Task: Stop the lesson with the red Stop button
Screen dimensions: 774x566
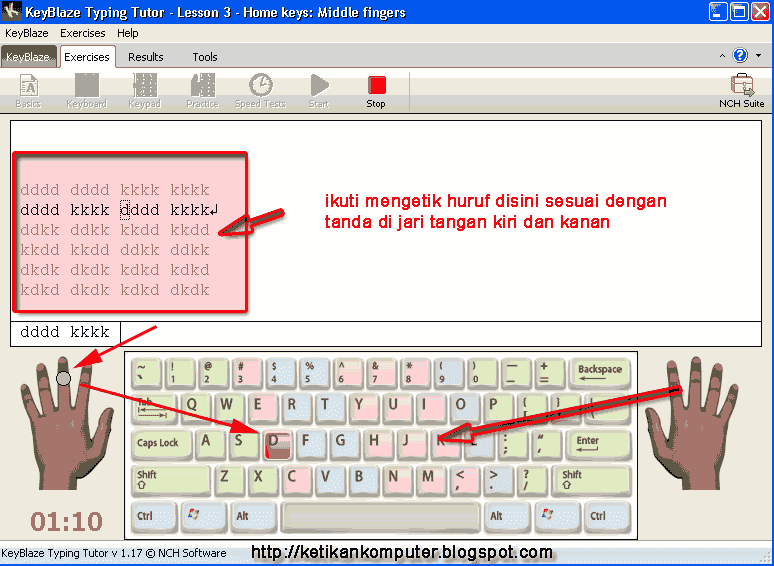Action: point(376,91)
